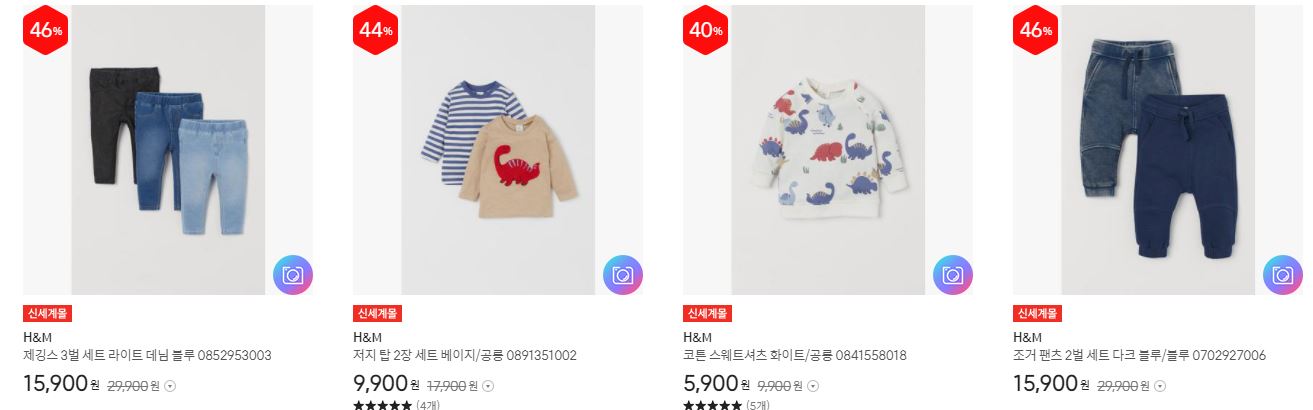Open image search on leggings 3-pack product
This screenshot has width=1313, height=410.
coord(292,275)
